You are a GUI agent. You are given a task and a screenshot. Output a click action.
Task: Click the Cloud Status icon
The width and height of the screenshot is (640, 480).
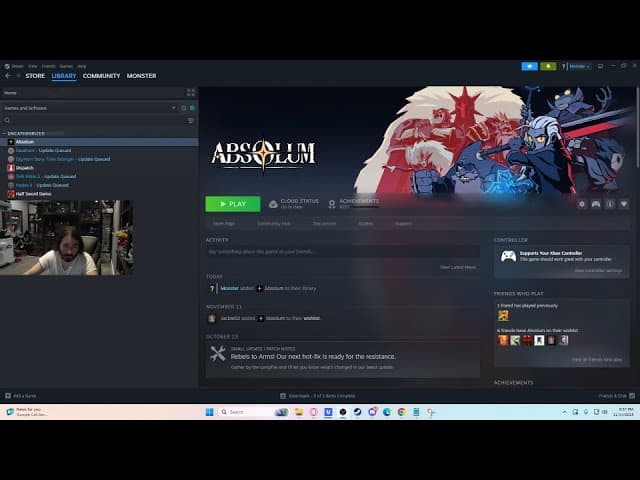(x=273, y=203)
